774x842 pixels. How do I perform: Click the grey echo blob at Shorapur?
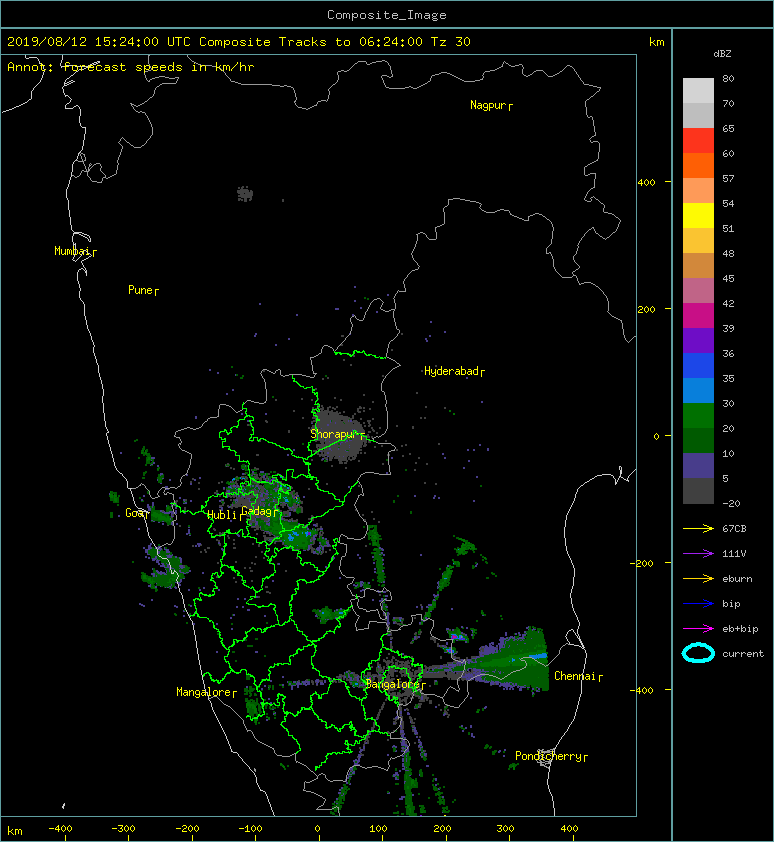coord(339,435)
